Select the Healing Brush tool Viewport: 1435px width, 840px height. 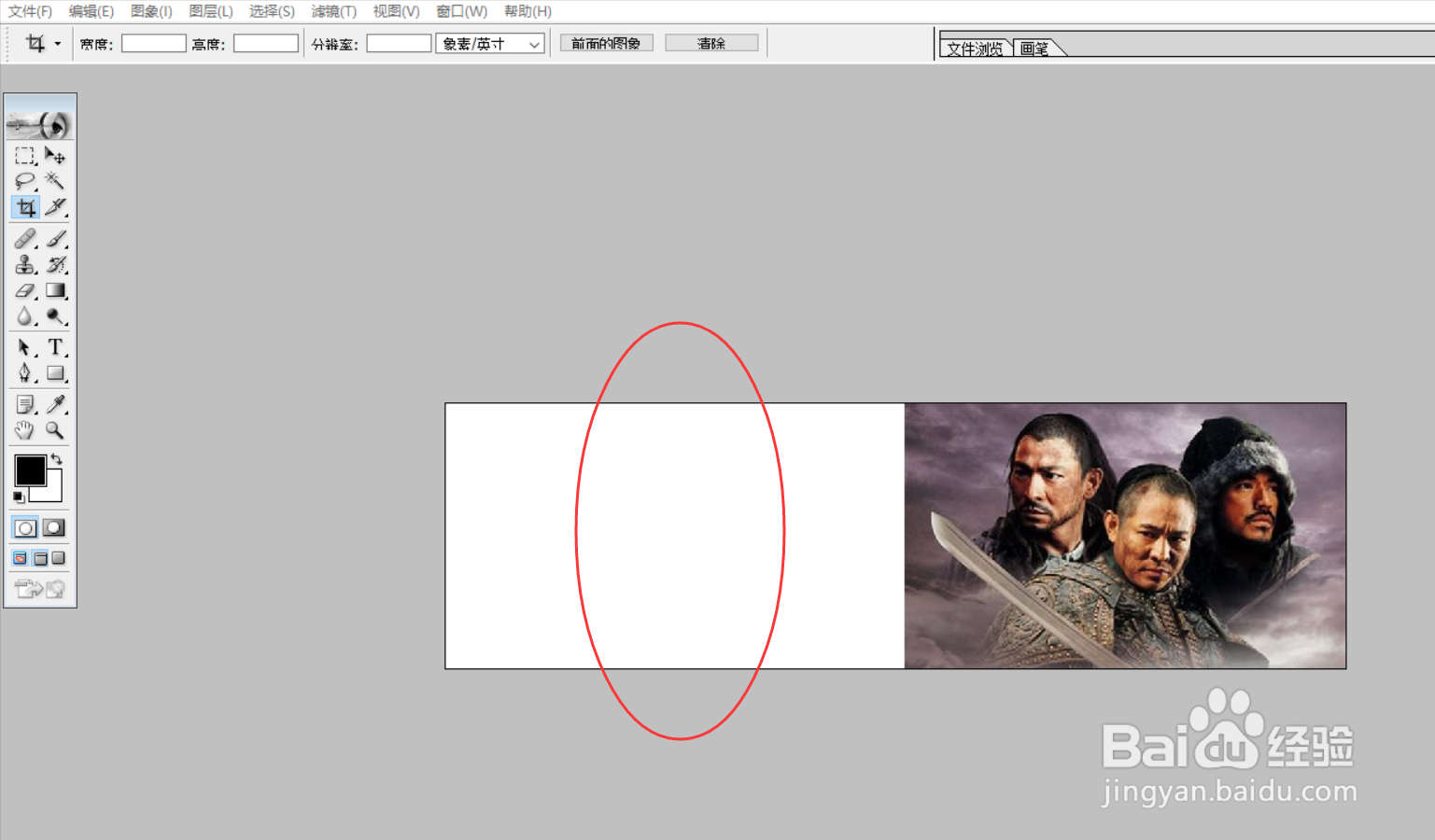pos(25,239)
